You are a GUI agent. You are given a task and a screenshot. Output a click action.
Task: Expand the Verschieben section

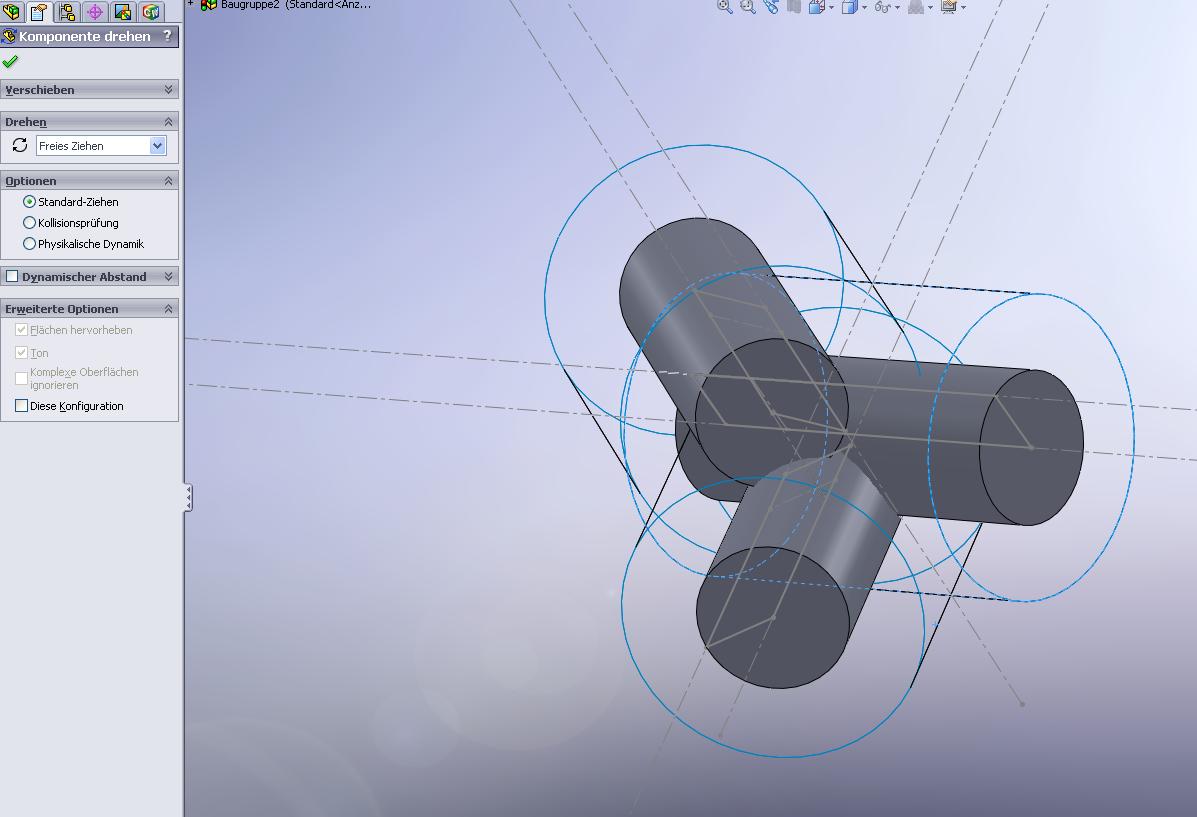pyautogui.click(x=169, y=89)
